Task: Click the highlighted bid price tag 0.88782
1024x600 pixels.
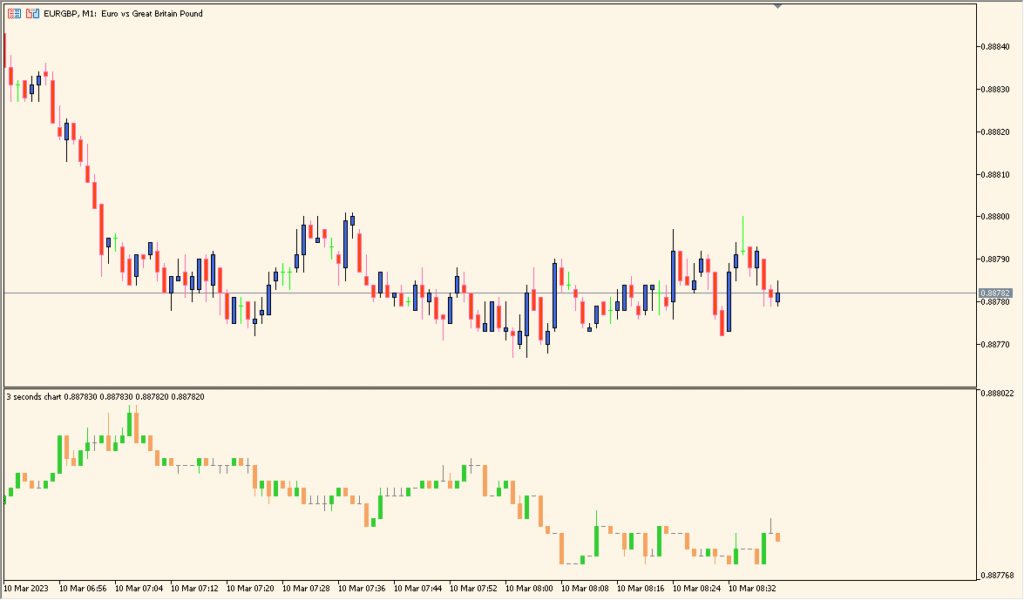Action: pyautogui.click(x=997, y=292)
